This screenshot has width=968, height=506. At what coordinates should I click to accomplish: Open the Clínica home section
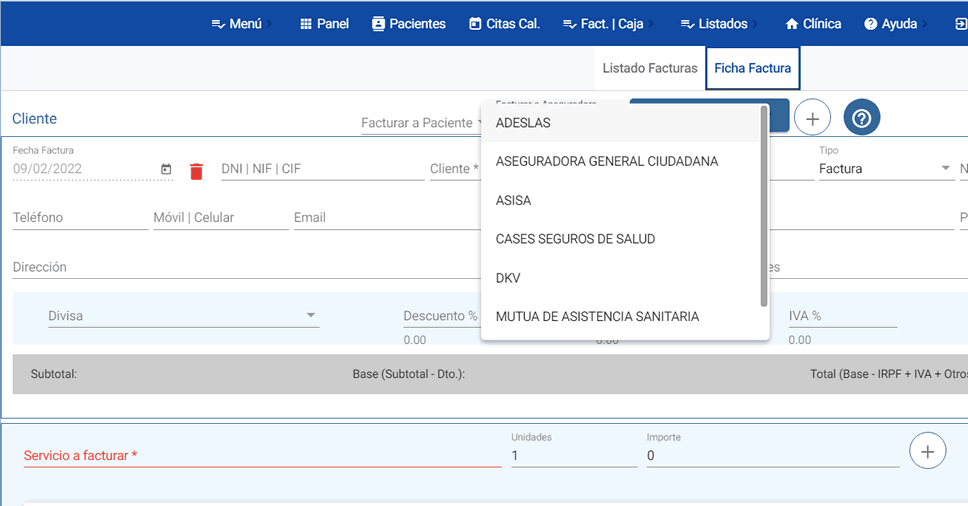pos(813,23)
